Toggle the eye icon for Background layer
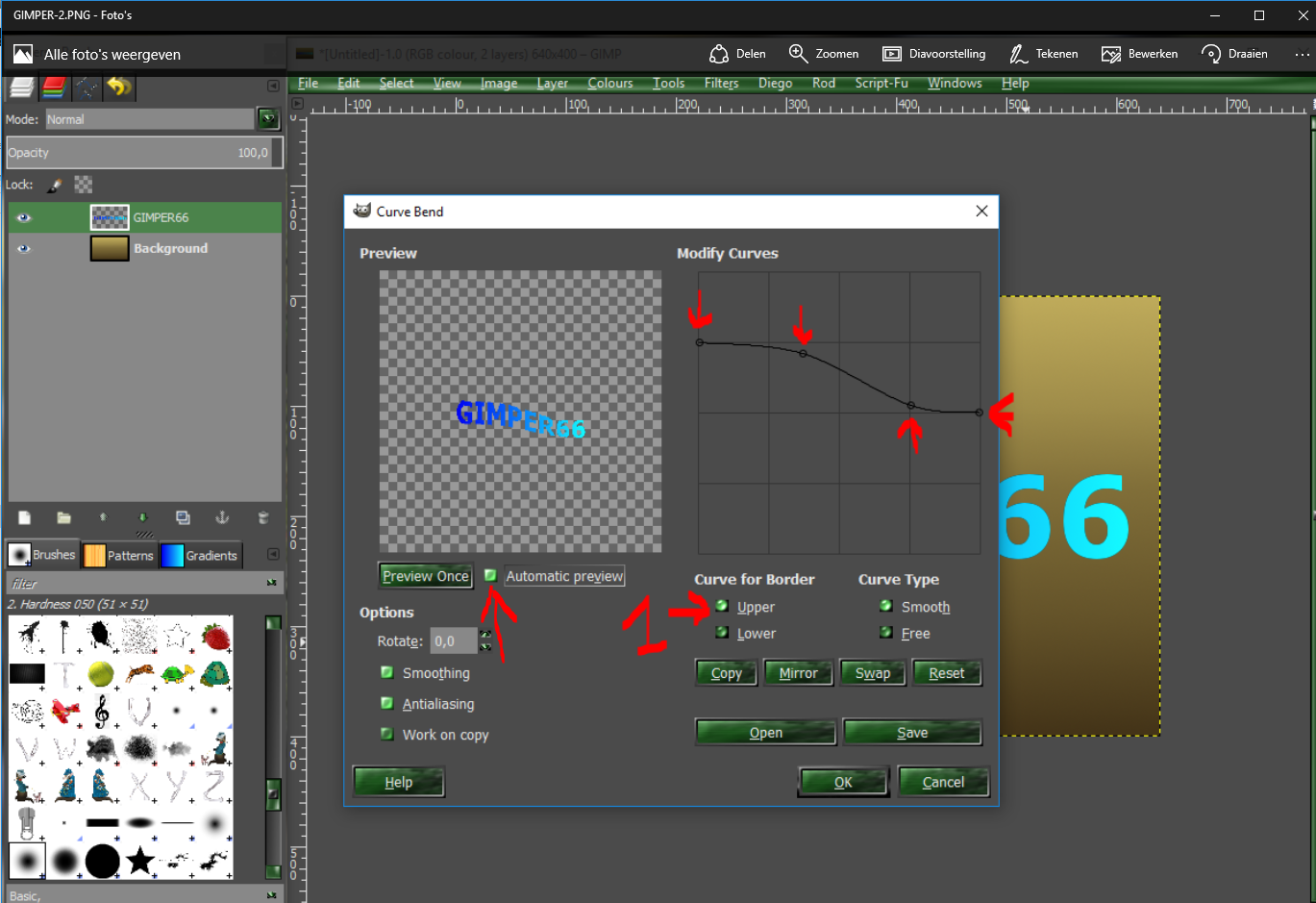Viewport: 1316px width, 903px height. click(x=24, y=248)
